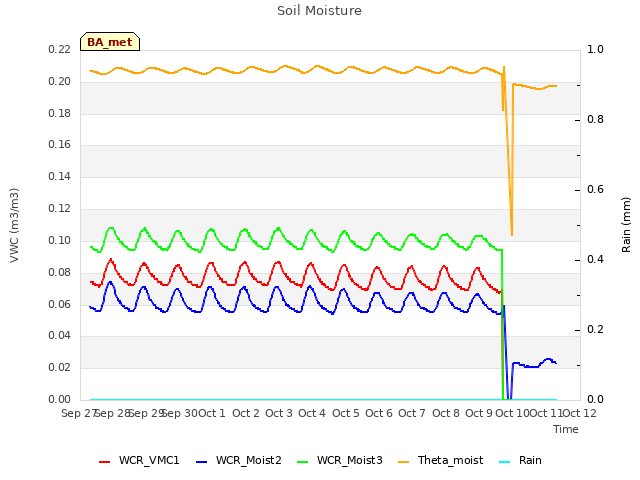Click the Oct 6 date tick label

click(379, 413)
